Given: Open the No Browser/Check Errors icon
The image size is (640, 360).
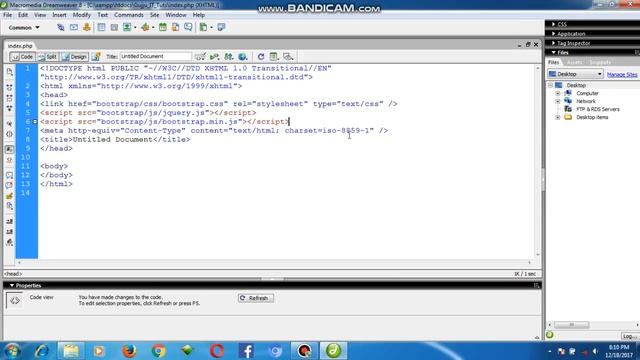Looking at the screenshot, I should [200, 57].
